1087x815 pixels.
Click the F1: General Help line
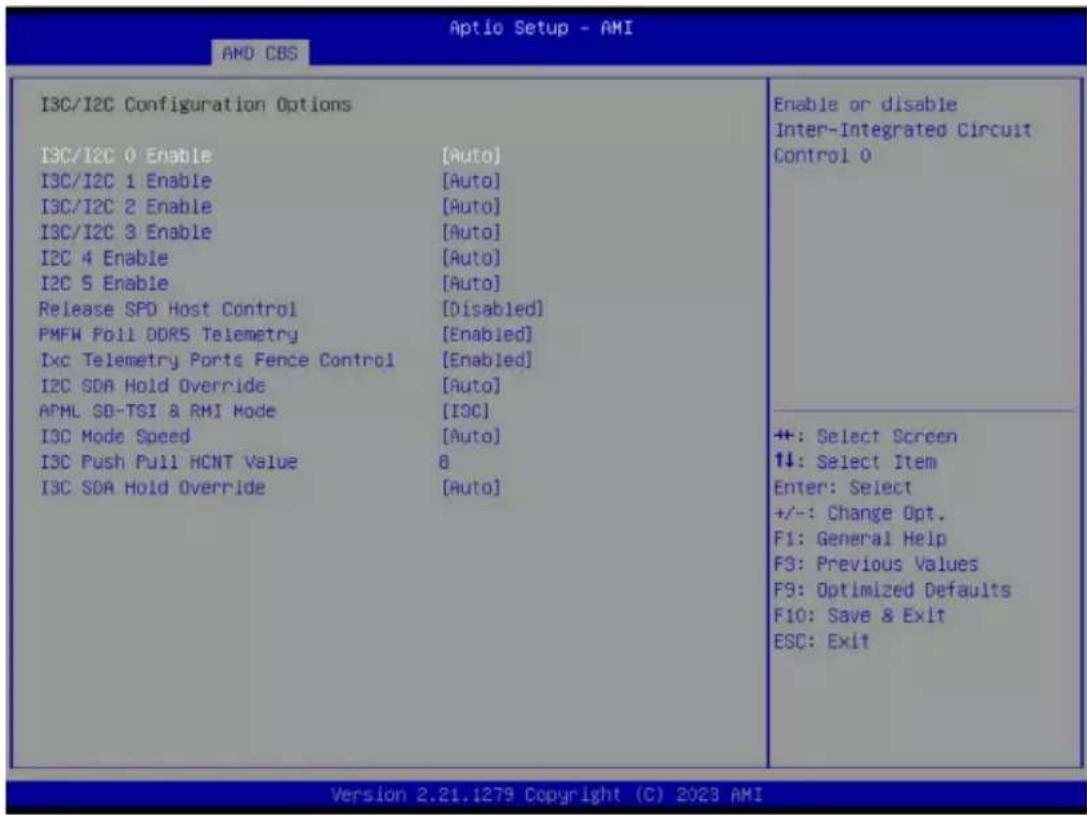point(860,539)
